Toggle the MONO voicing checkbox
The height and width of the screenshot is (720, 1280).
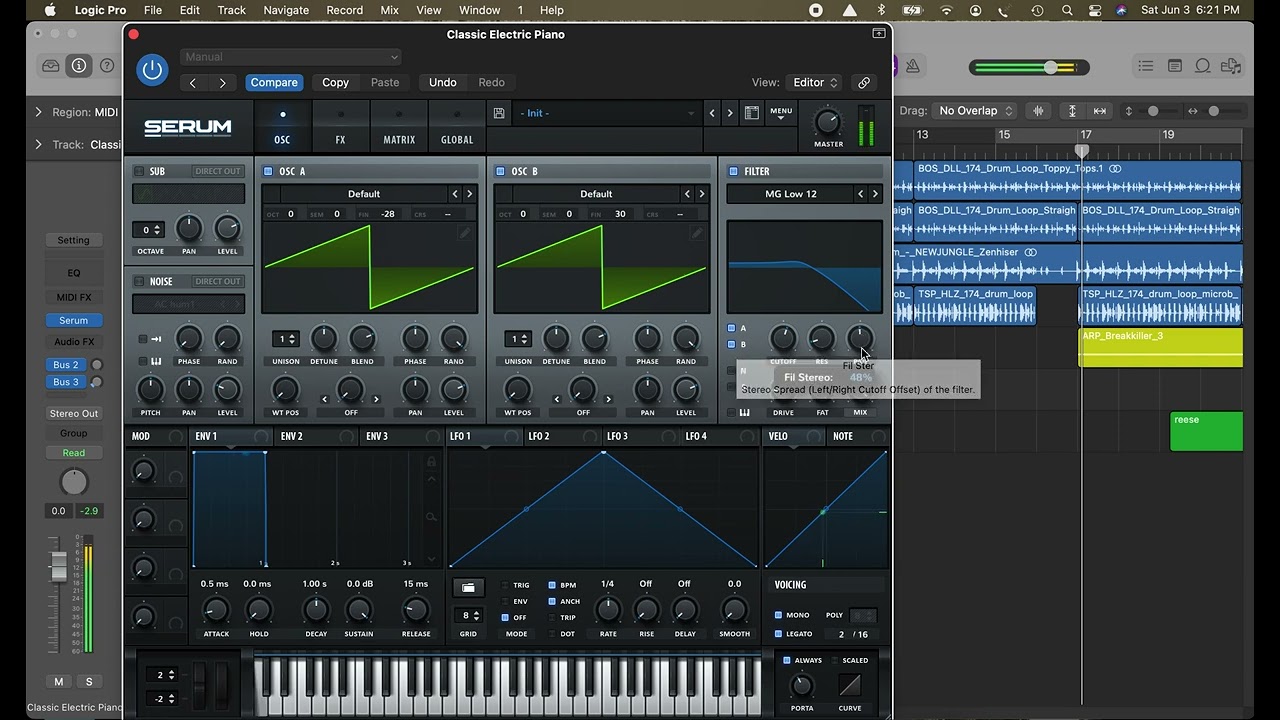coord(779,615)
